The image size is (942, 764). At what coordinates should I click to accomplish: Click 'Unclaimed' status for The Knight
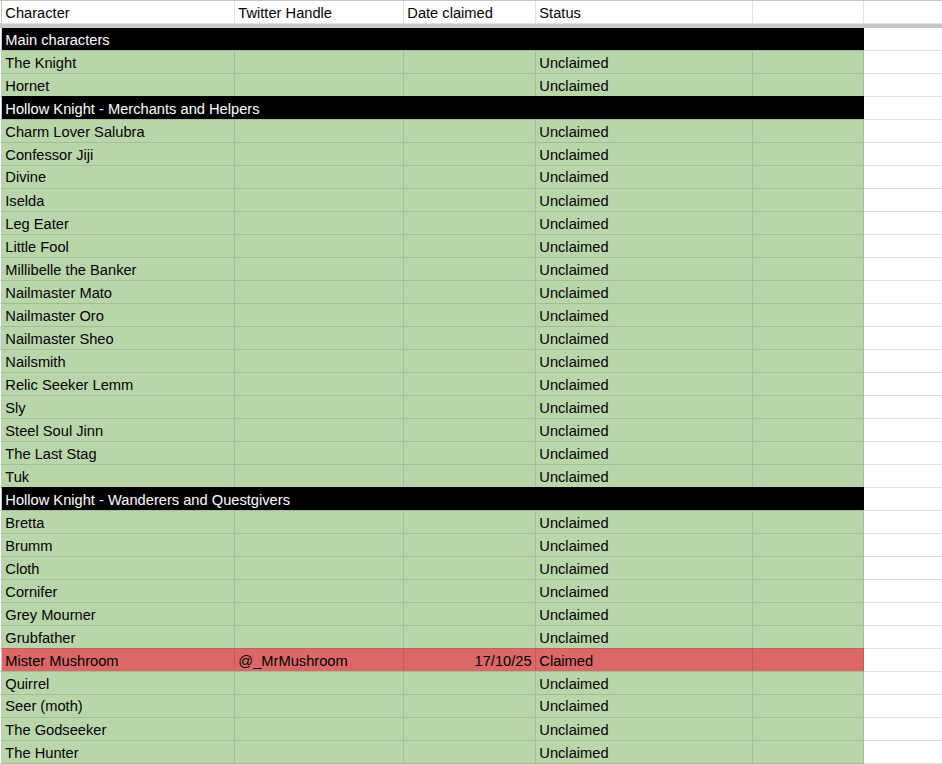(x=644, y=62)
